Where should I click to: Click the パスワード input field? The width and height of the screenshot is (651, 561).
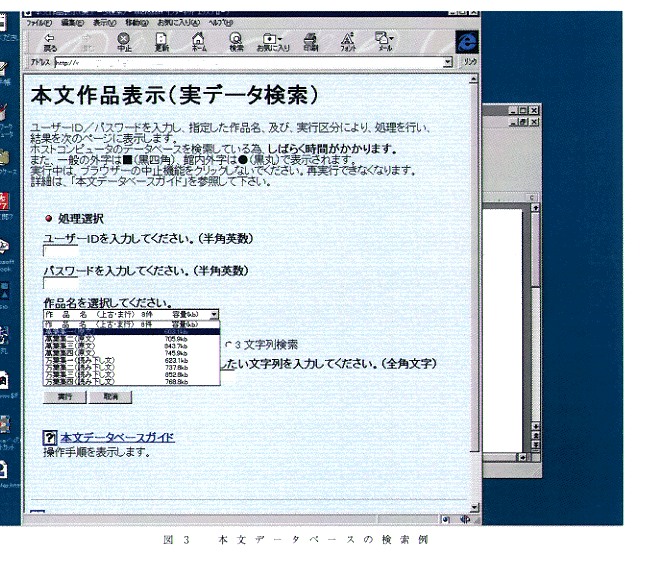(x=60, y=285)
